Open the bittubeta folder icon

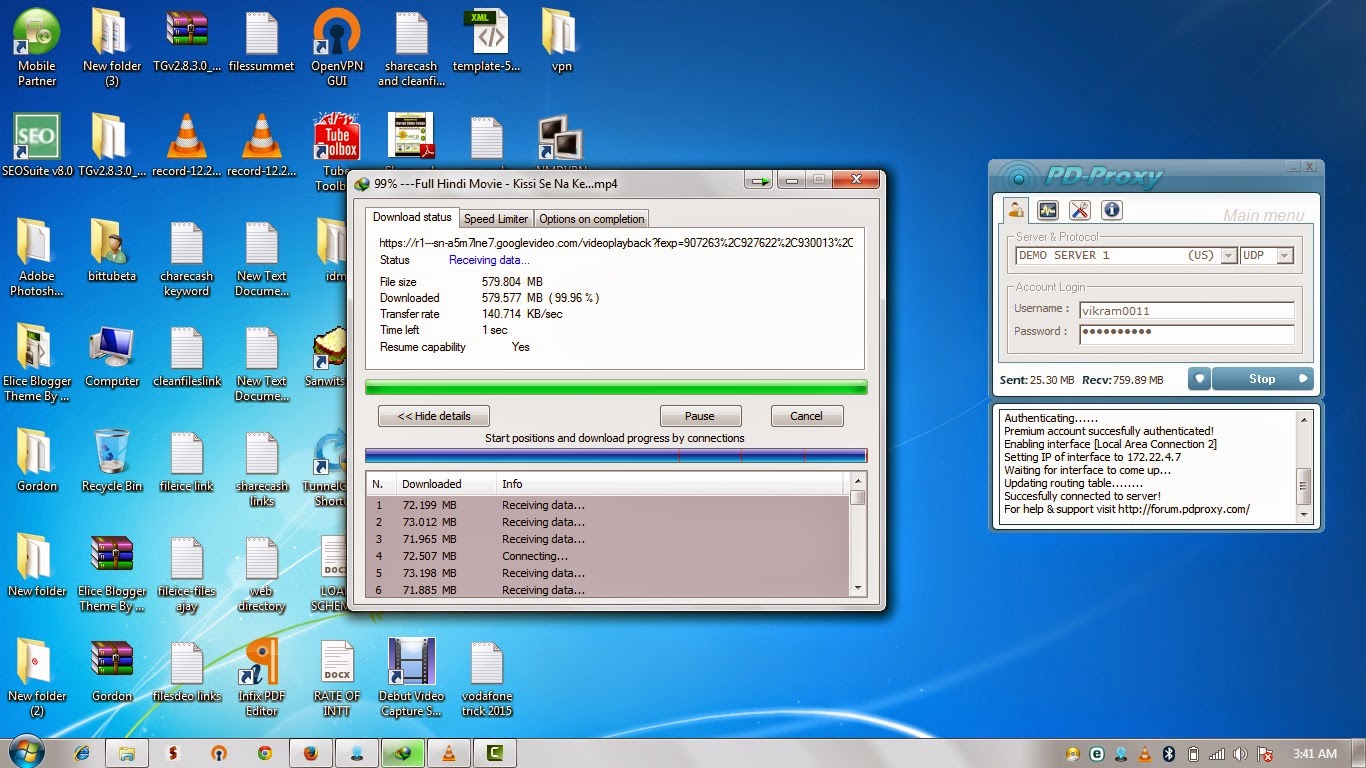click(112, 250)
